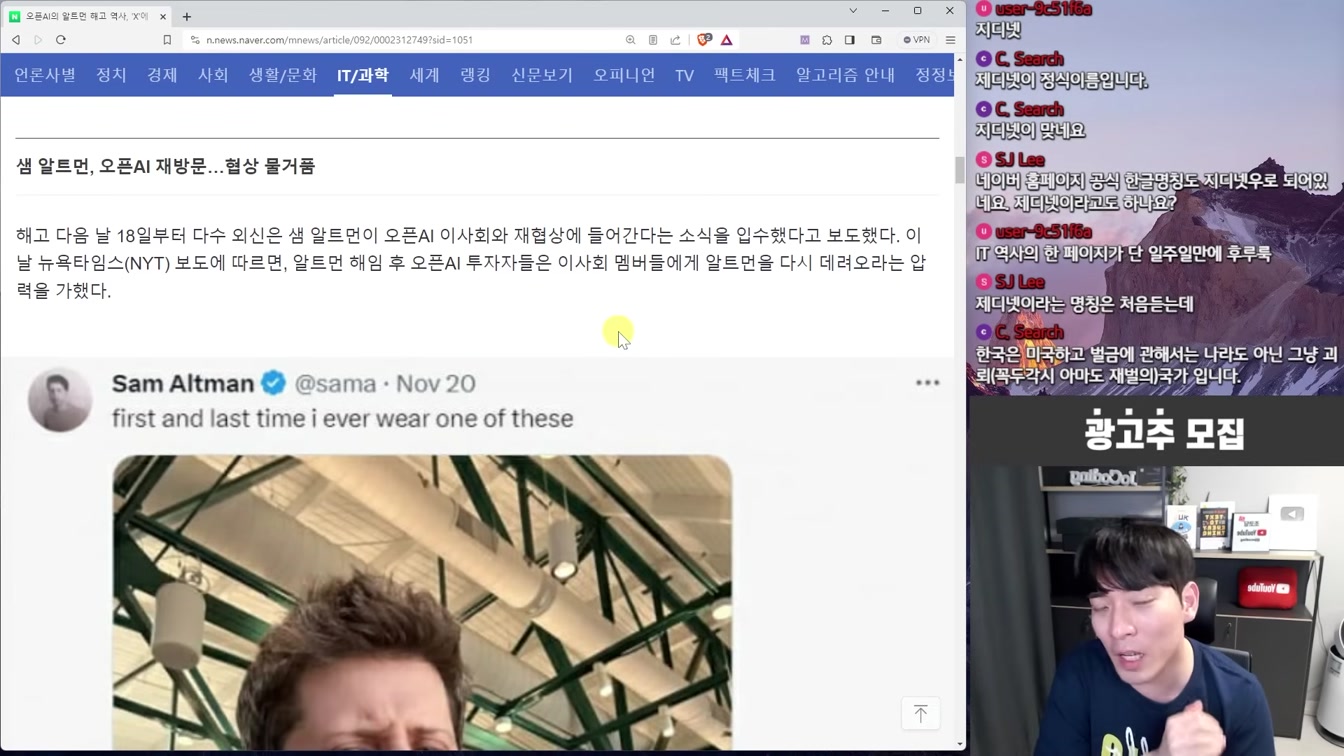
Task: Click chat message '제디넷이 정식이름입니다.'
Action: [x=1061, y=80]
